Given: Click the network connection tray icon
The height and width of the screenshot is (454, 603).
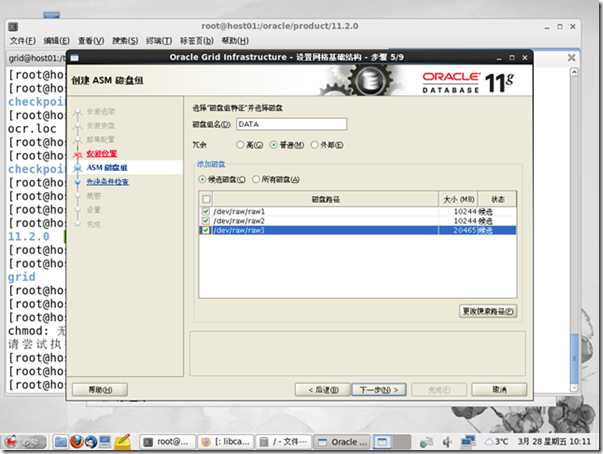Looking at the screenshot, I should tap(426, 442).
